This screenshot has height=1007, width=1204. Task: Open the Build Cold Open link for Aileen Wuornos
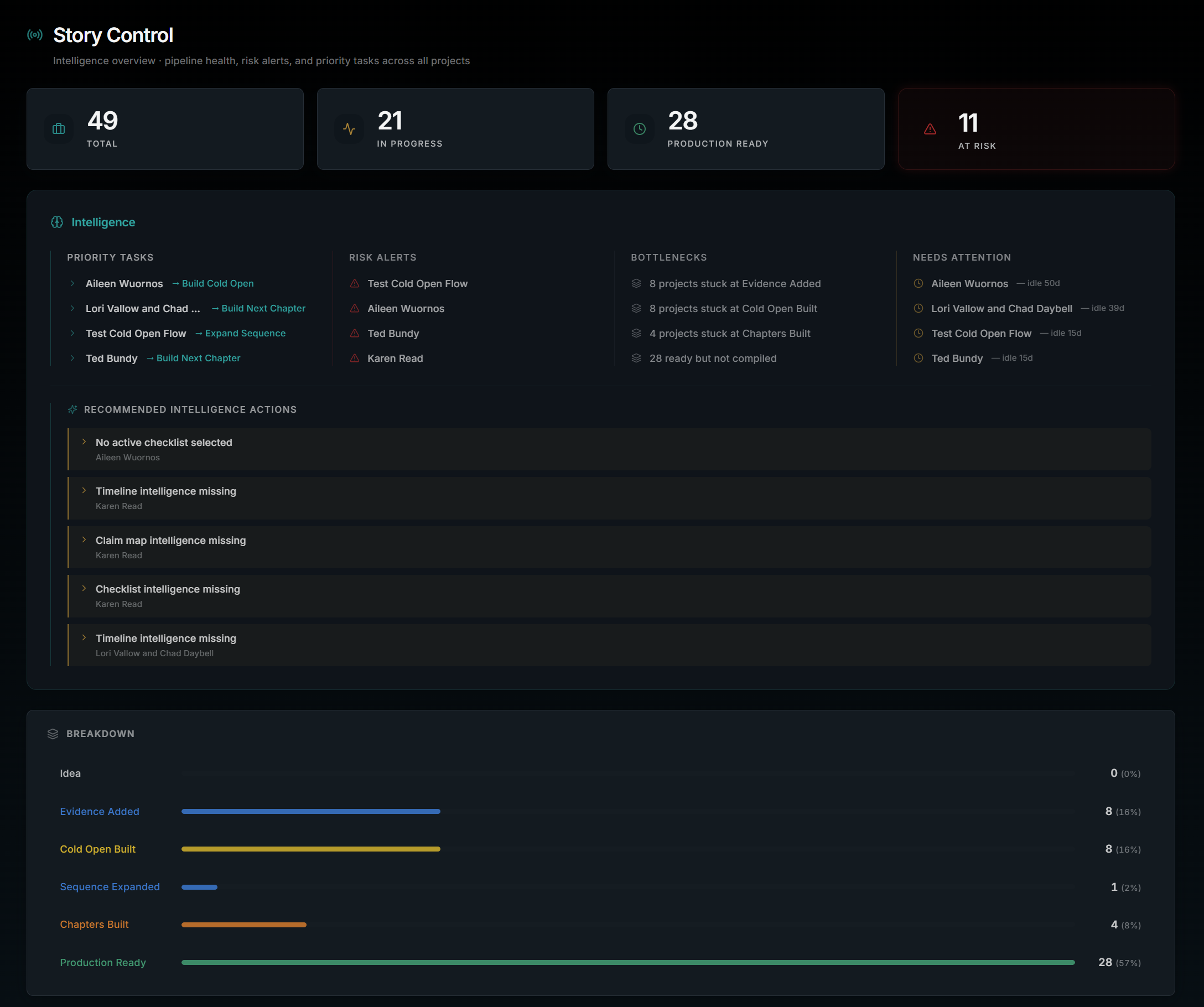(217, 283)
